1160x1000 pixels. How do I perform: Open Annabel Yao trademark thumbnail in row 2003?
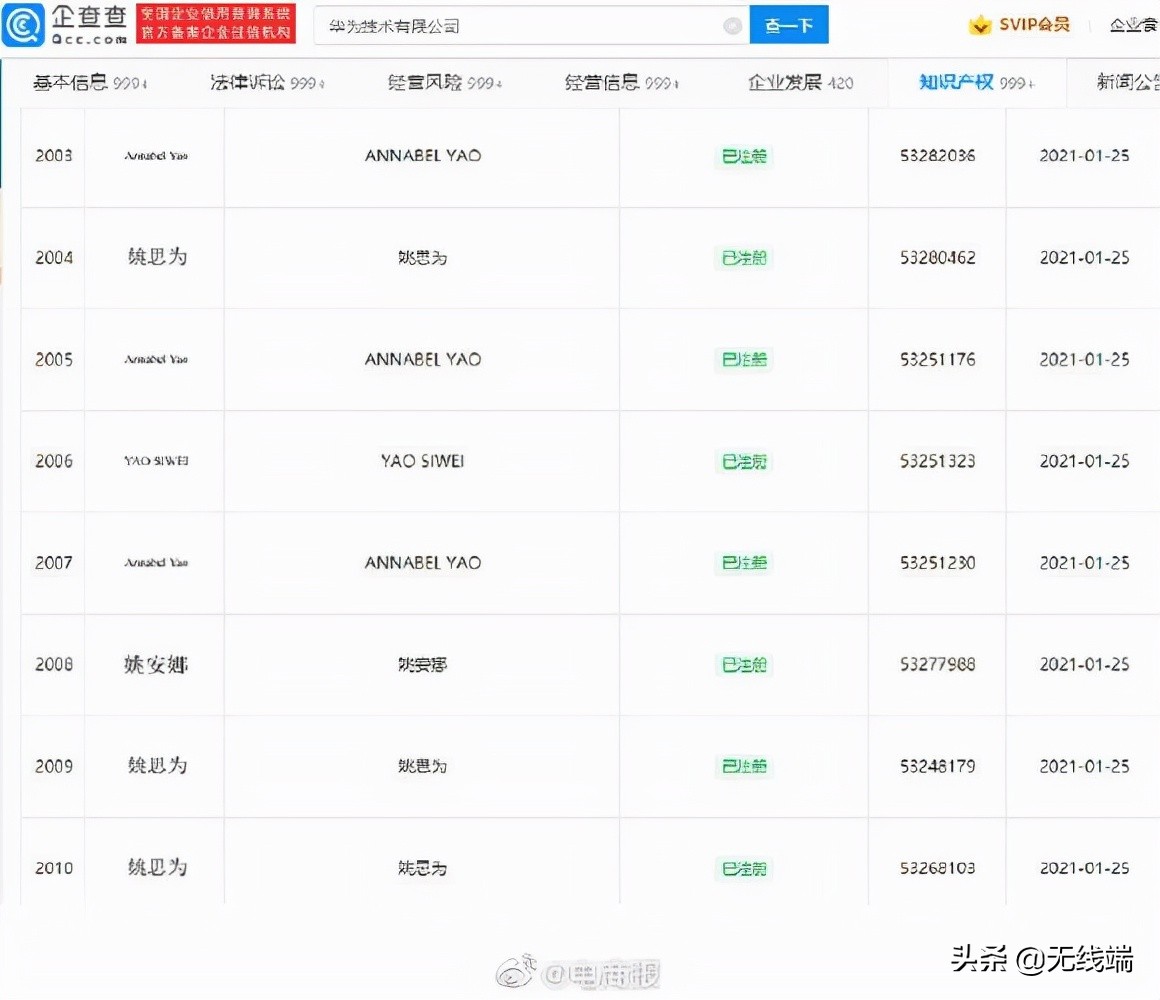(156, 155)
